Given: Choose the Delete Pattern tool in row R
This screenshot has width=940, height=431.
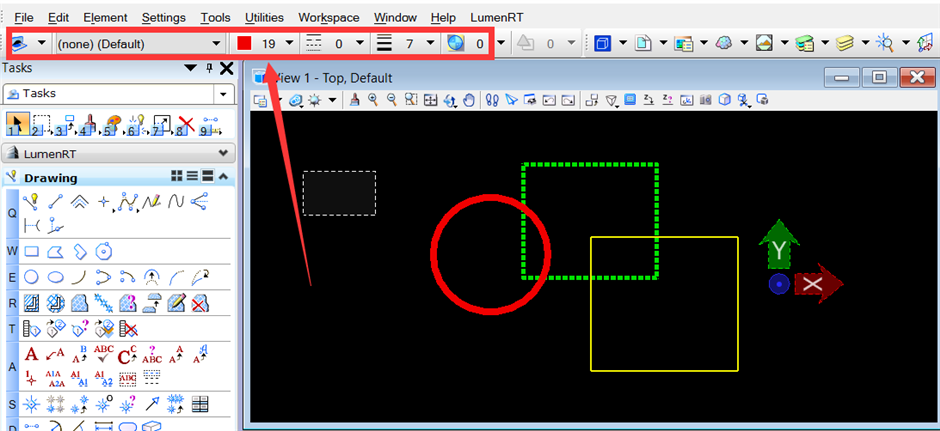Looking at the screenshot, I should click(x=200, y=303).
